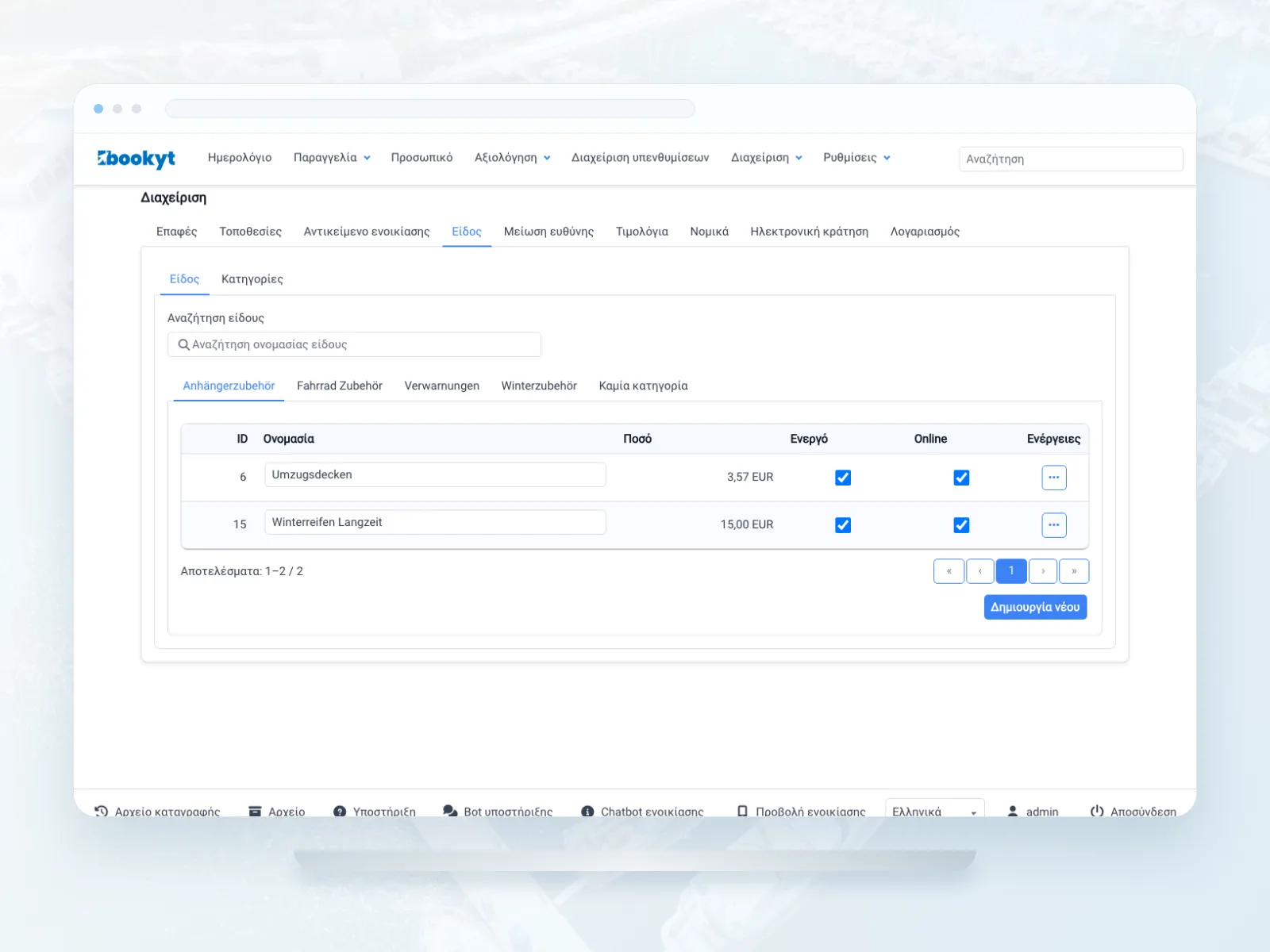Screen dimensions: 1270x952
Task: Open actions menu for Winterreifen Langzeit row
Action: (x=1053, y=525)
